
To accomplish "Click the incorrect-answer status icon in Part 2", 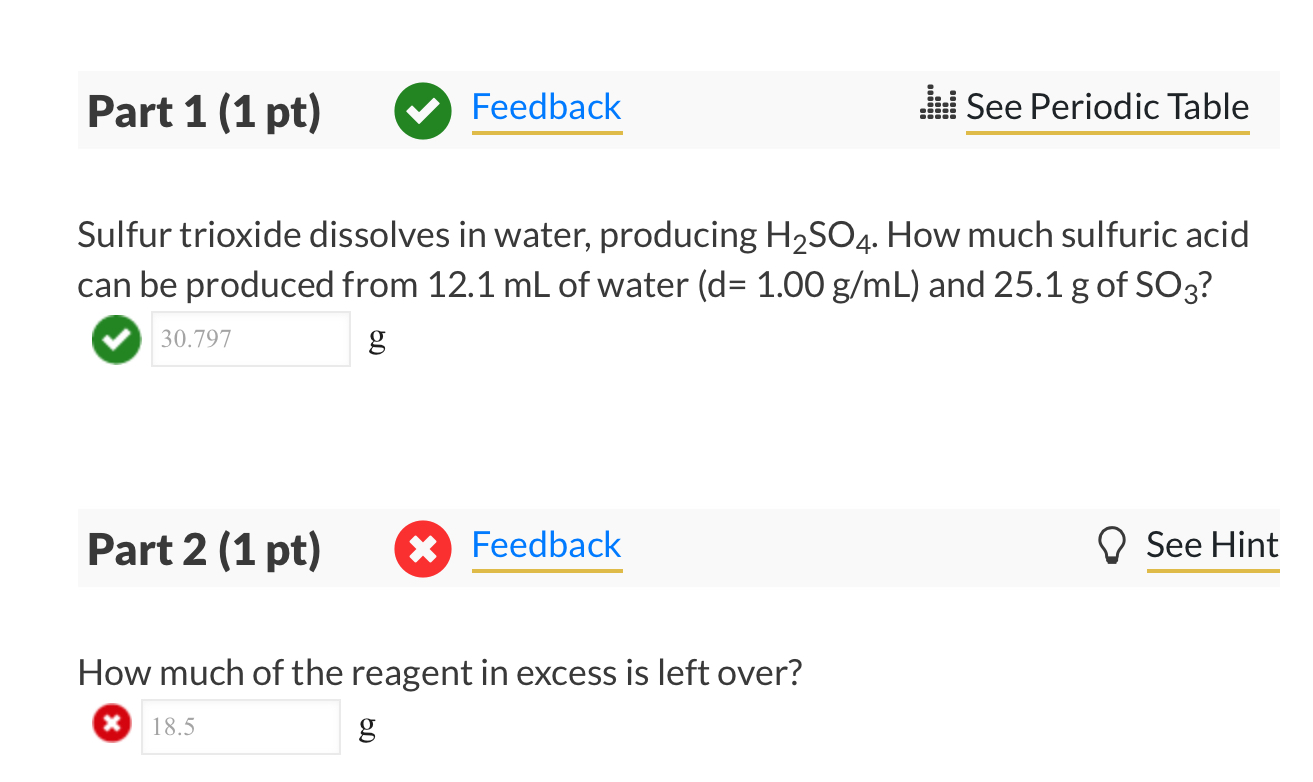I will (111, 723).
